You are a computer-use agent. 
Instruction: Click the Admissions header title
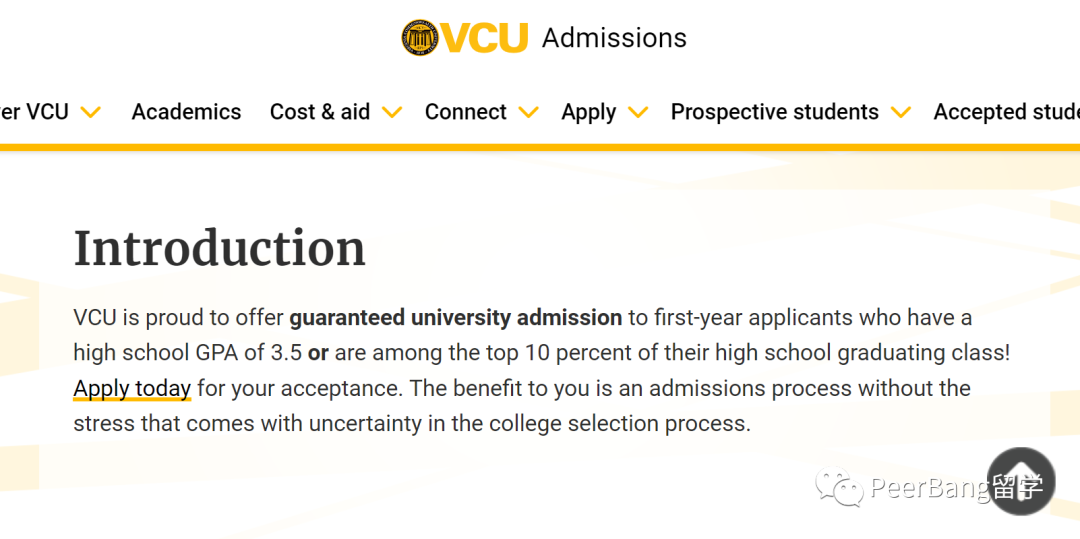click(614, 38)
